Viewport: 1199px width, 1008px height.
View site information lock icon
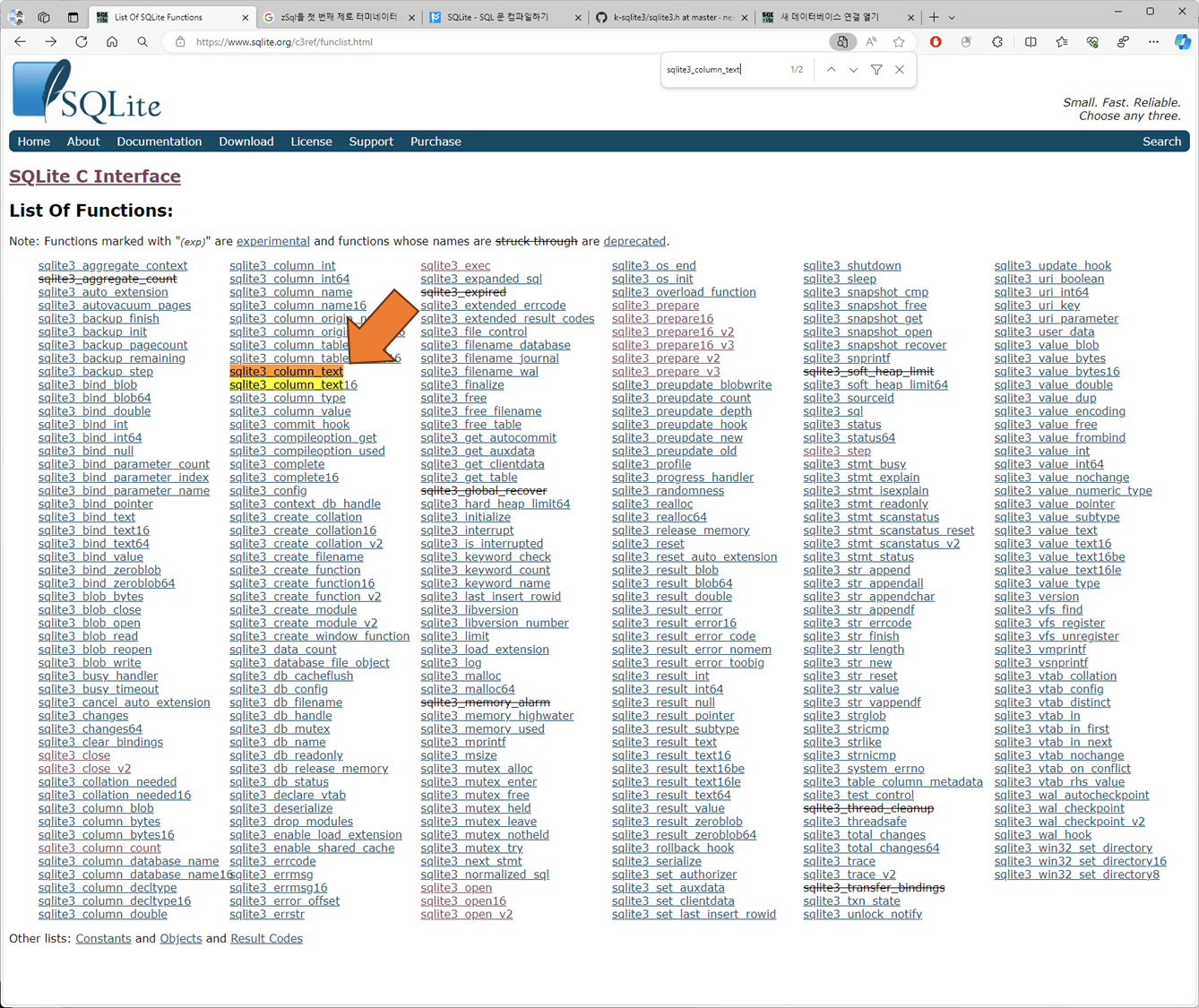tap(180, 42)
